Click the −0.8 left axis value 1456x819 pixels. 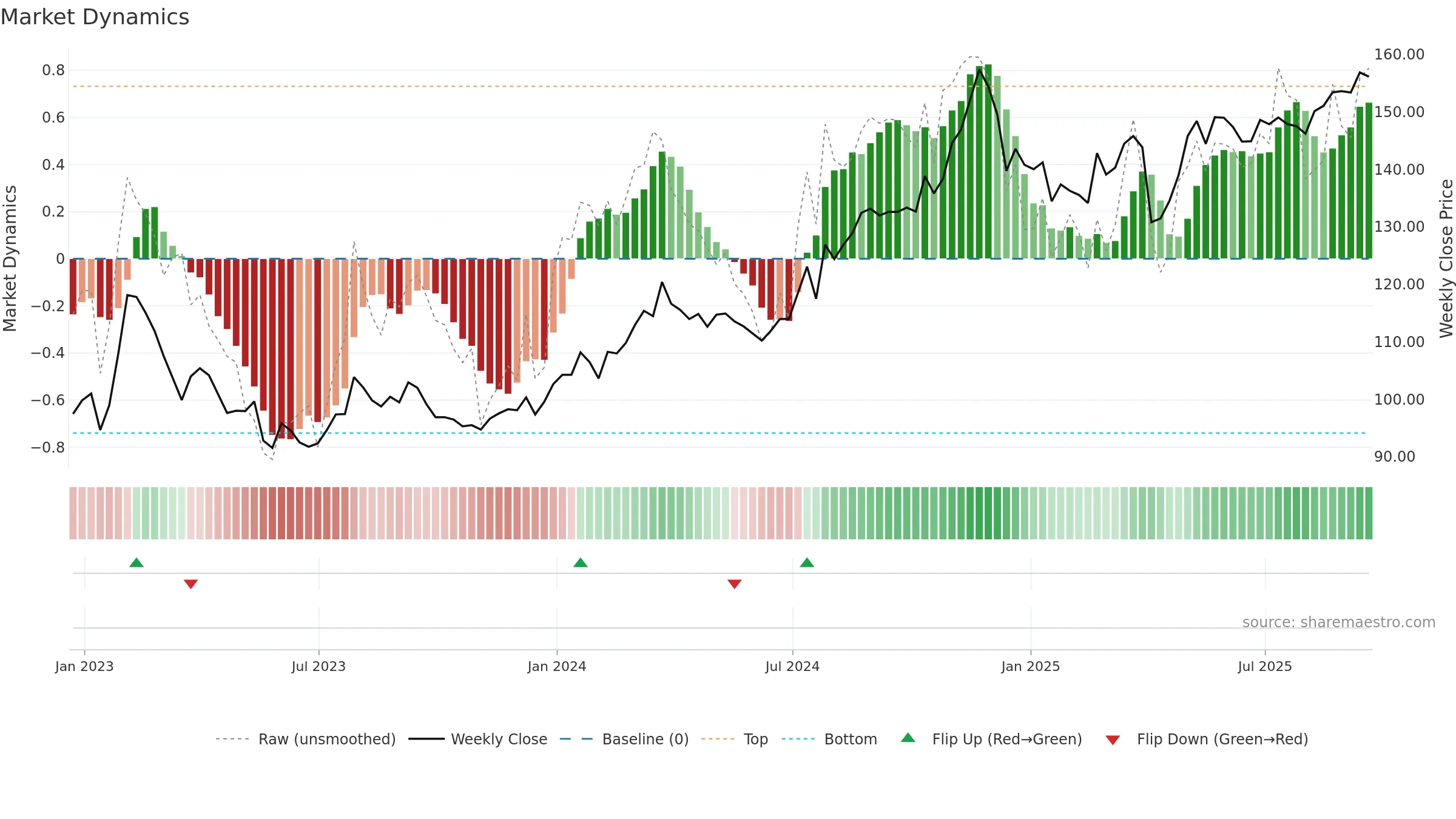pyautogui.click(x=48, y=447)
